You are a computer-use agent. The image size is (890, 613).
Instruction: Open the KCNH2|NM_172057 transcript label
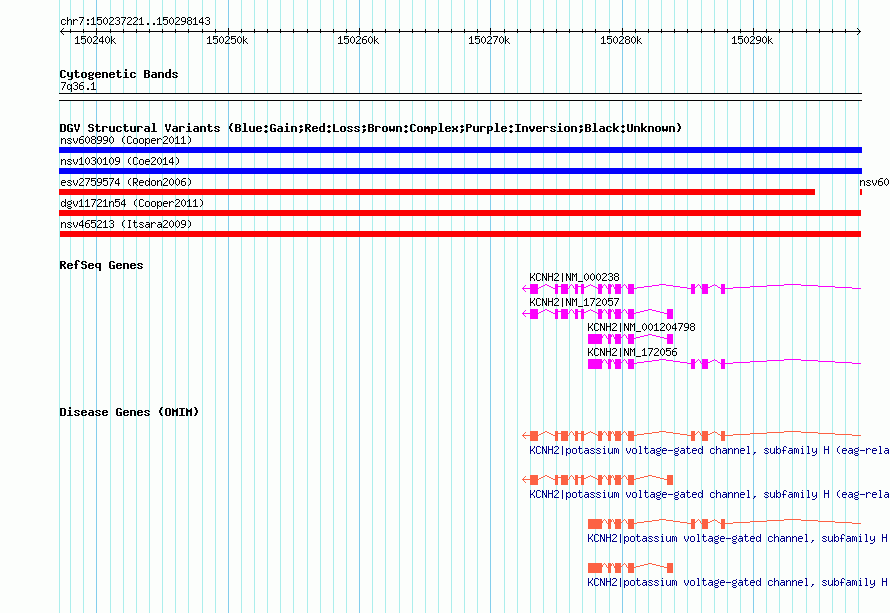(x=574, y=302)
